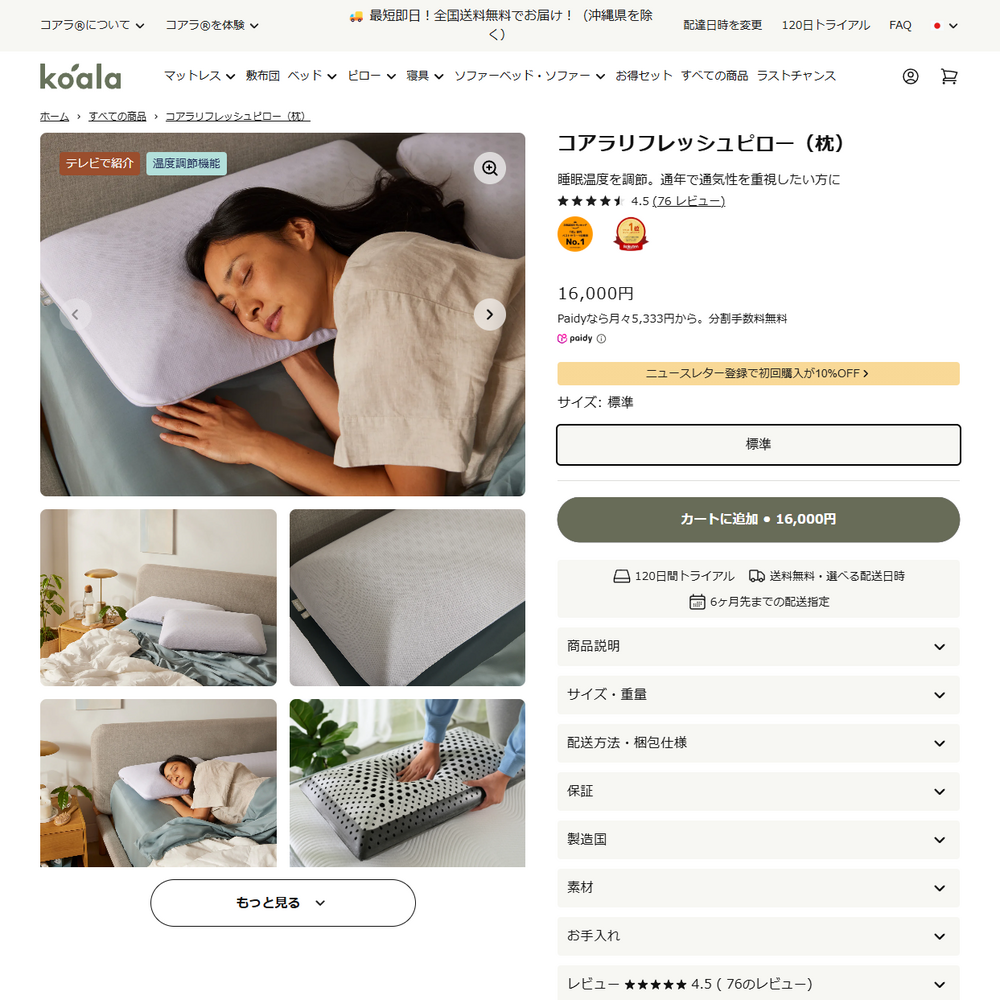Image resolution: width=1000 pixels, height=1000 pixels.
Task: Click the newsletter 10%OFF yellow banner
Action: coord(758,374)
